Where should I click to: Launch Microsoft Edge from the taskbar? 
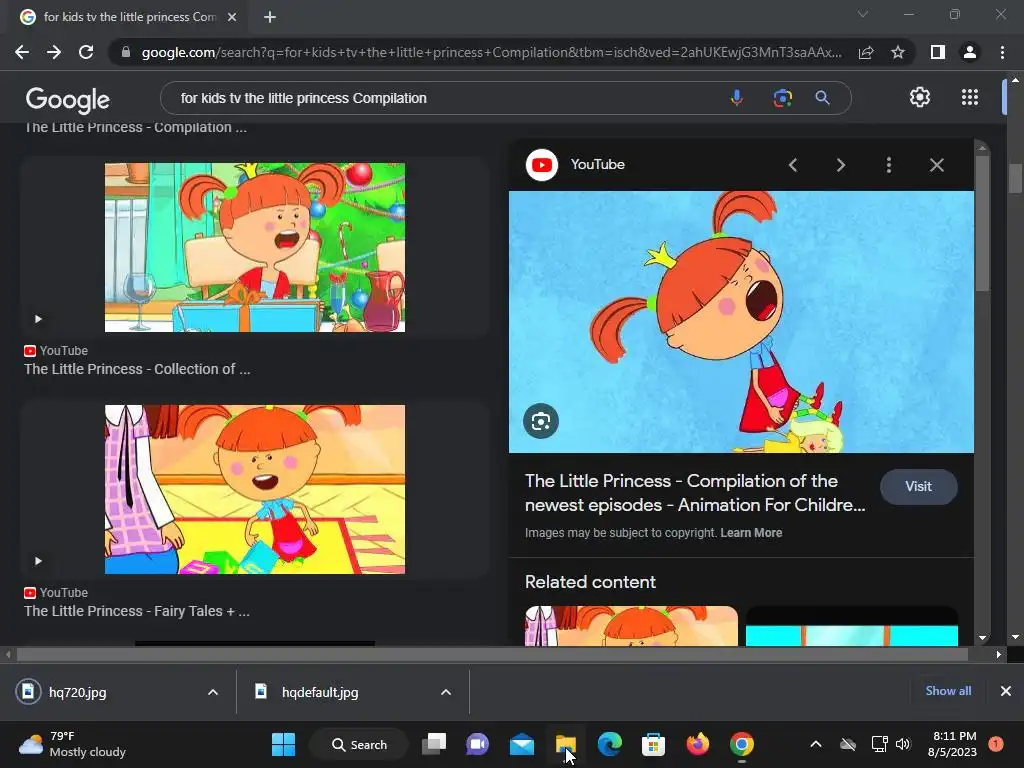point(609,744)
